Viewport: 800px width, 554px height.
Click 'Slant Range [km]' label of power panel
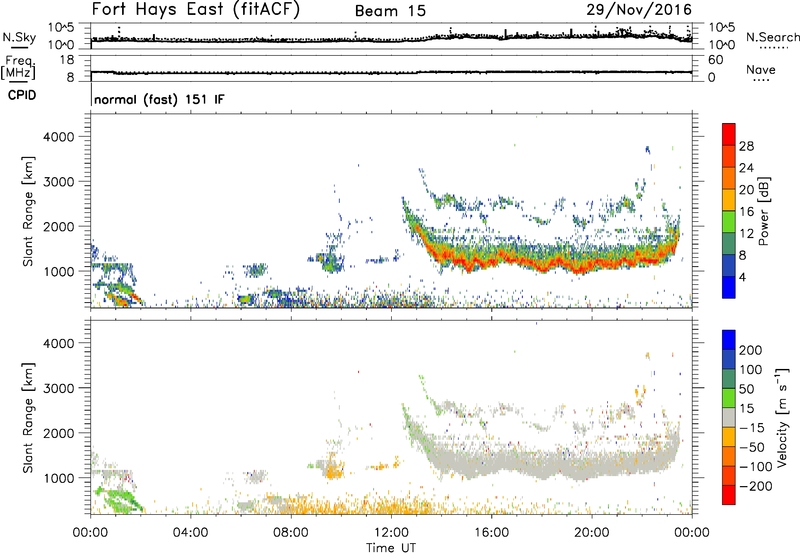[28, 211]
